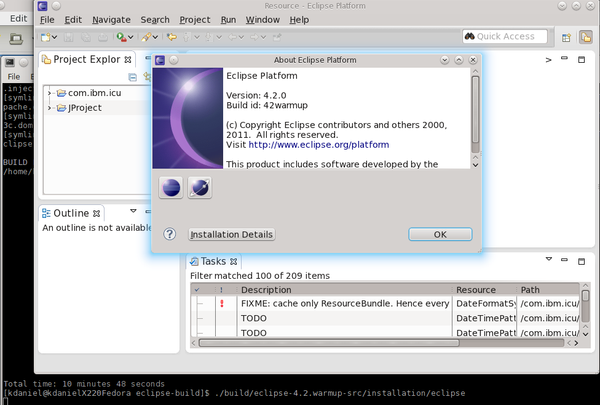Open the Outline view menu triangle
The height and width of the screenshot is (405, 600).
click(133, 211)
